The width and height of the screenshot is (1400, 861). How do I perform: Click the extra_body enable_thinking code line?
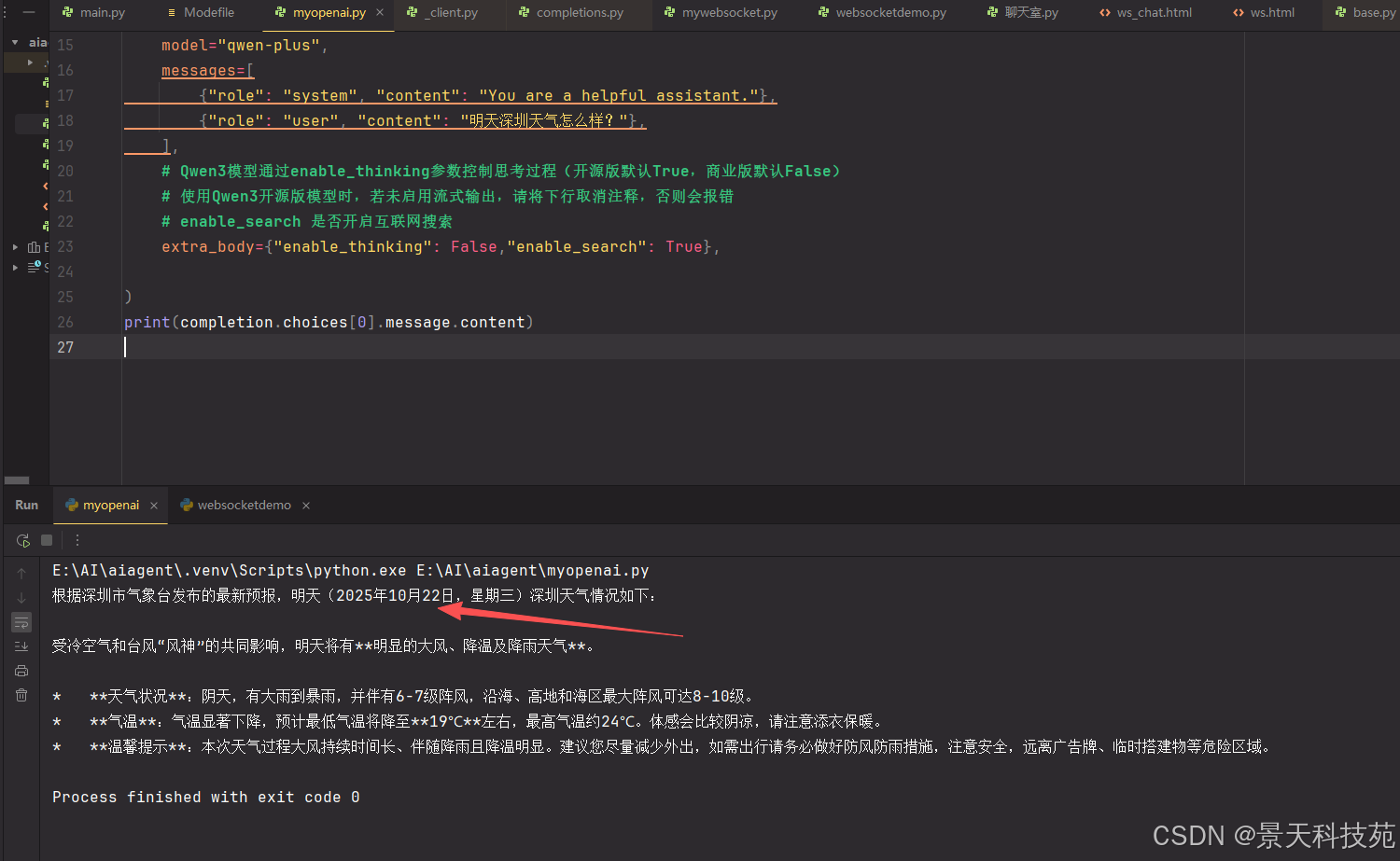click(441, 246)
